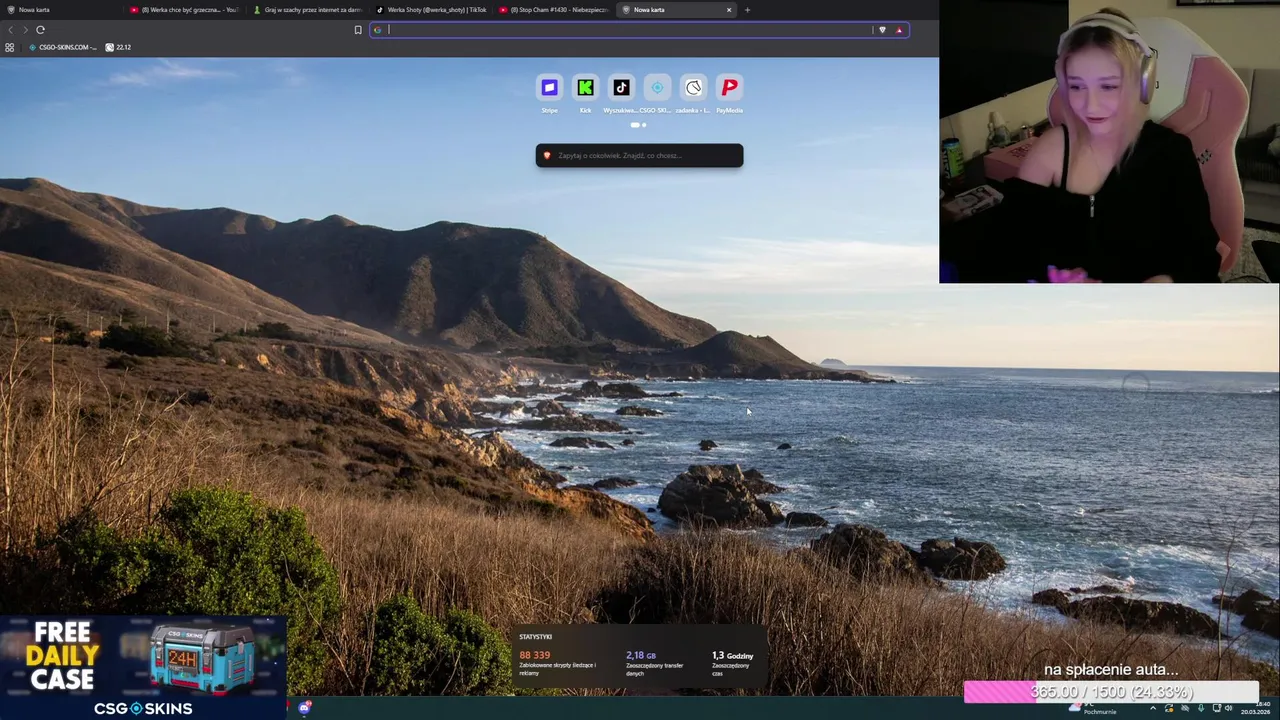1280x720 pixels.
Task: Switch to the Graj w szachy chess tab
Action: click(x=307, y=10)
